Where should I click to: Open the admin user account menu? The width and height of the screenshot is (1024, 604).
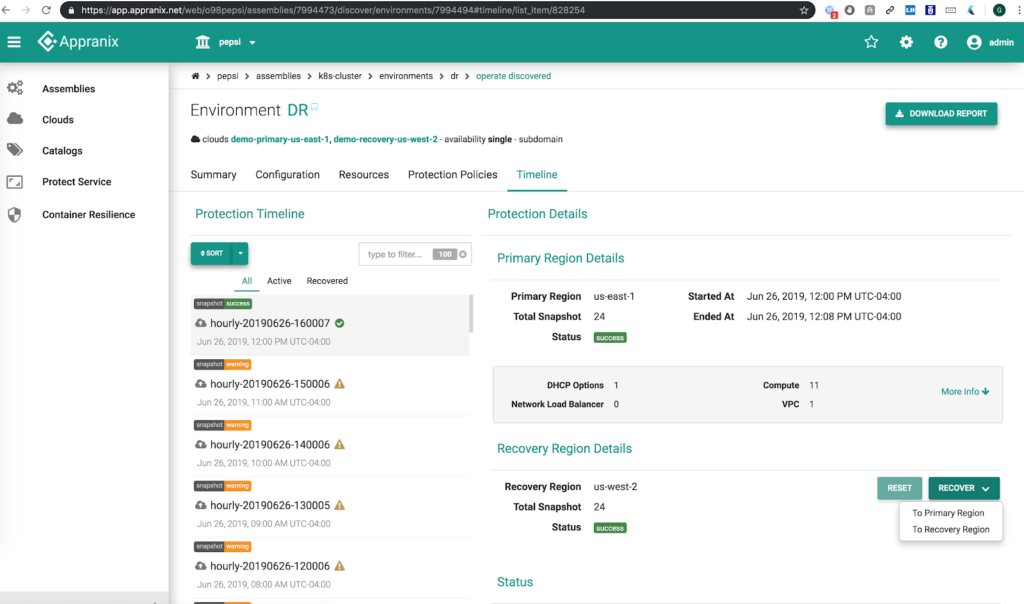pyautogui.click(x=990, y=42)
